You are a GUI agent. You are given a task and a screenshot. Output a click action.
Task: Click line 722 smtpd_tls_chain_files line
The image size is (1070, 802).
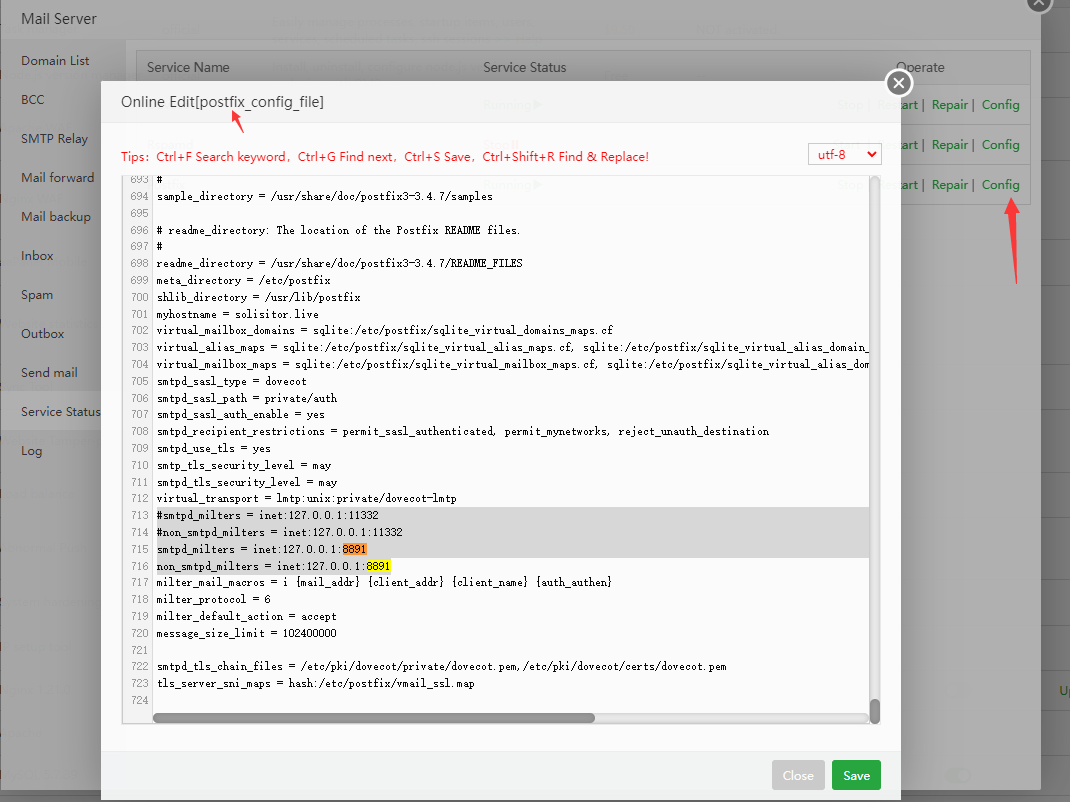pyautogui.click(x=442, y=667)
